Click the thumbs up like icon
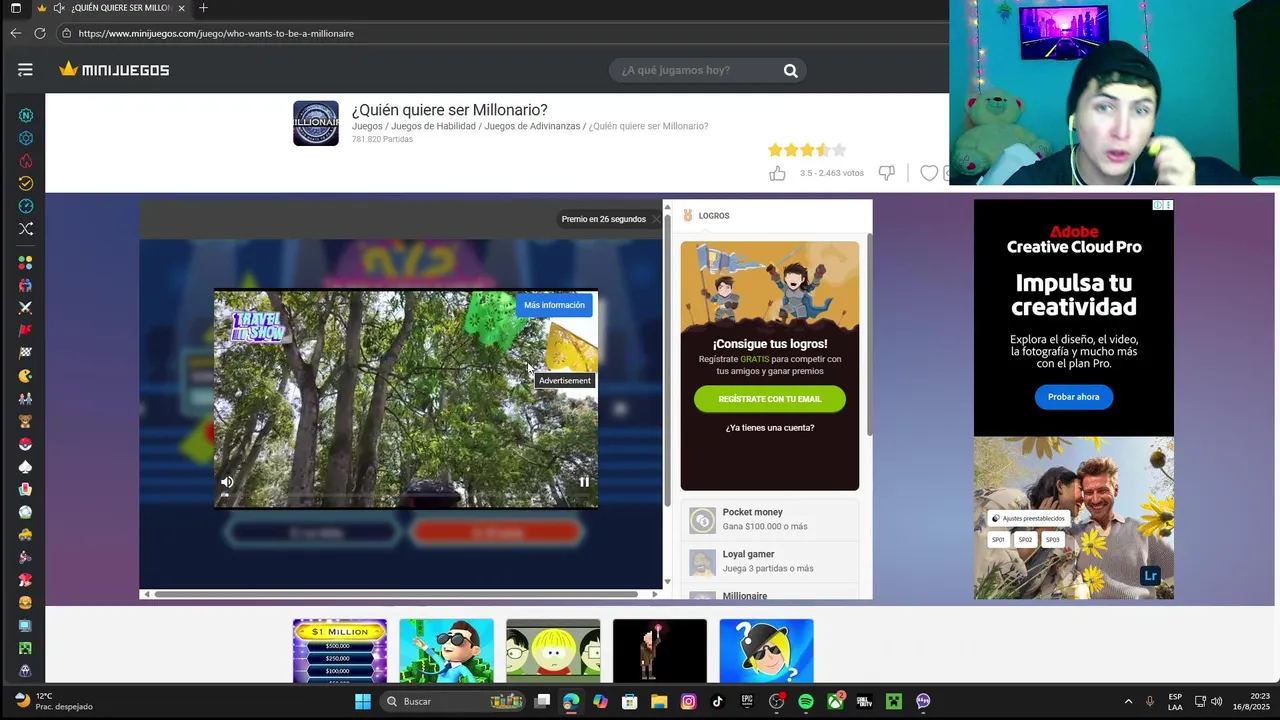 pyautogui.click(x=777, y=173)
